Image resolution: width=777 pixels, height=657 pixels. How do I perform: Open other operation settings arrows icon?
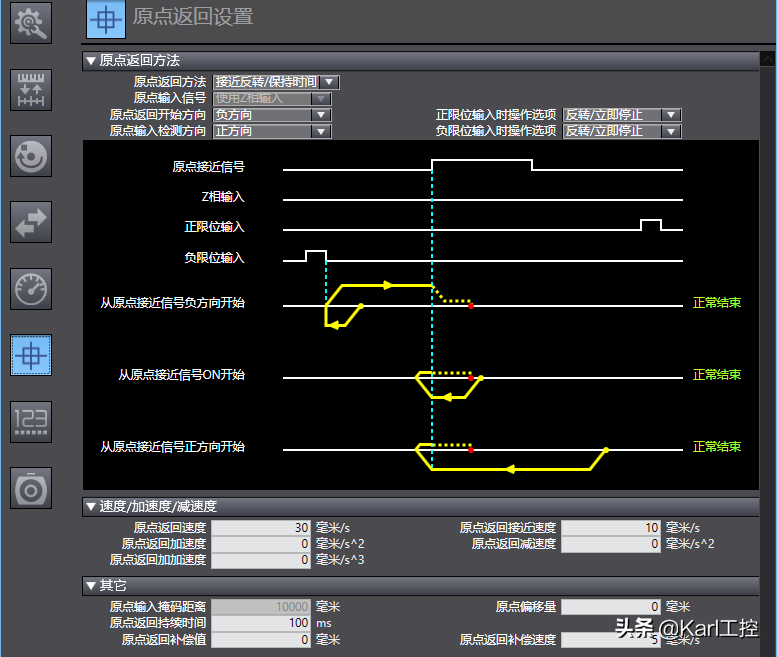point(31,221)
